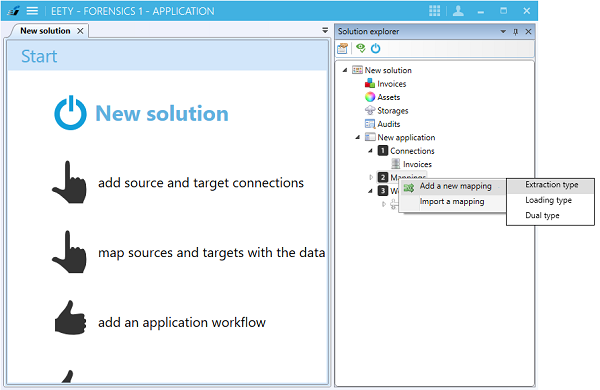Expand the Mappings tree node
The height and width of the screenshot is (390, 600).
[x=370, y=177]
